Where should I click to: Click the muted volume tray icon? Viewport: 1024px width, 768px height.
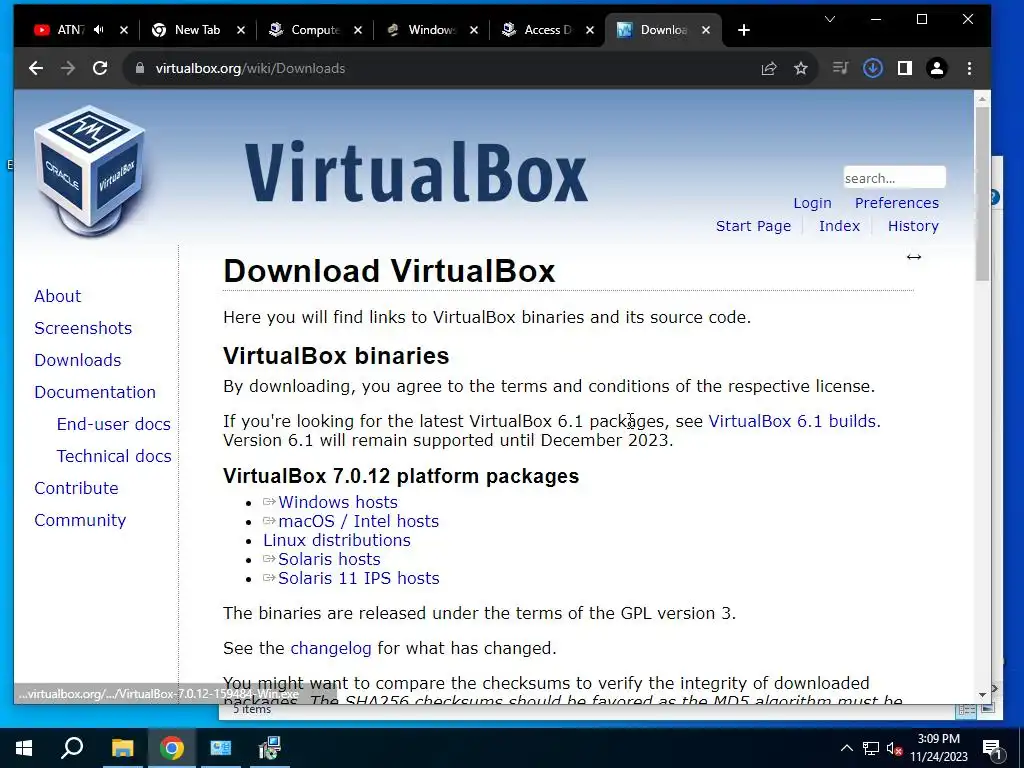pos(895,748)
